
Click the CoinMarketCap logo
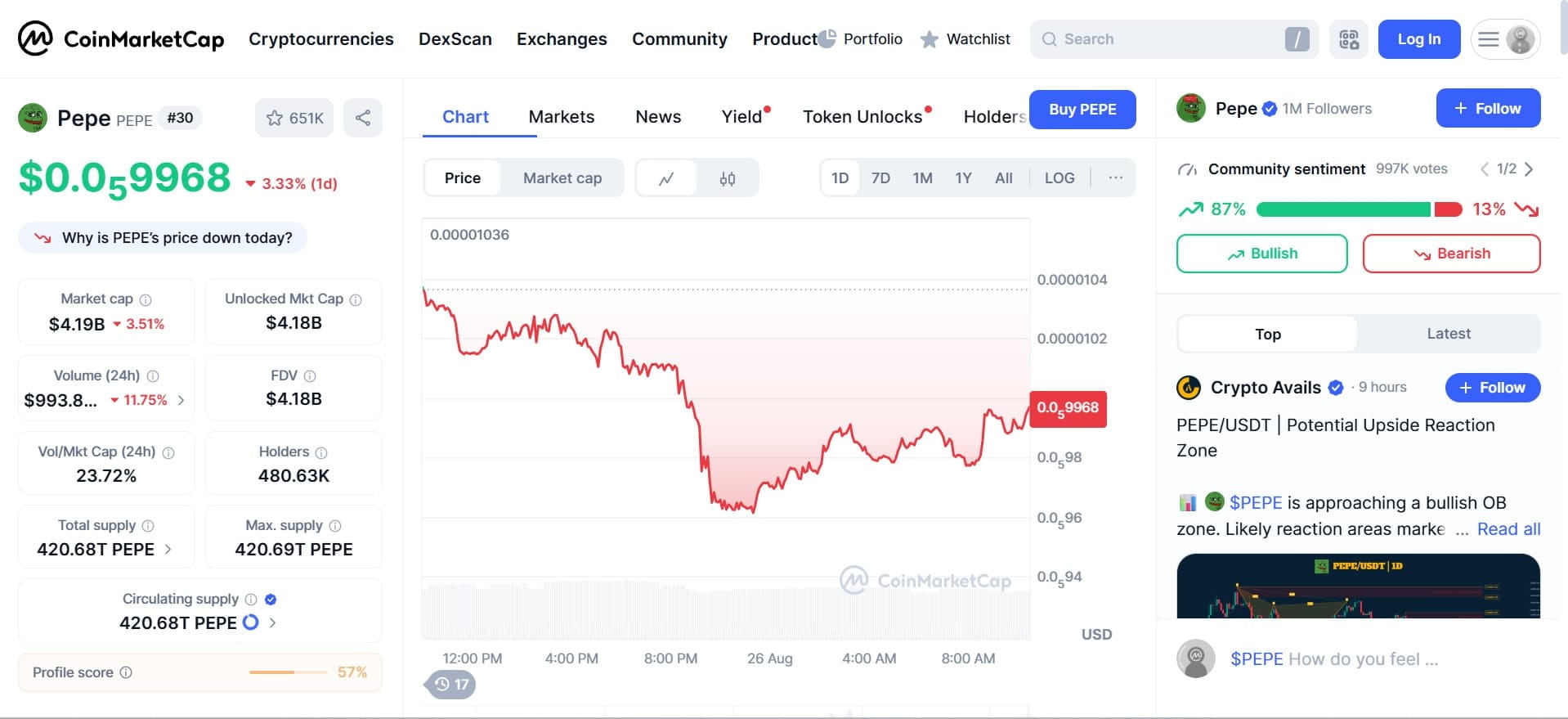click(121, 38)
